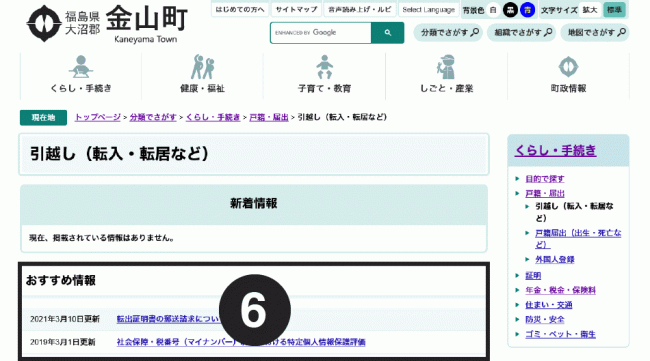Open the はじめての方へ link
Image resolution: width=650 pixels, height=361 pixels.
click(240, 10)
